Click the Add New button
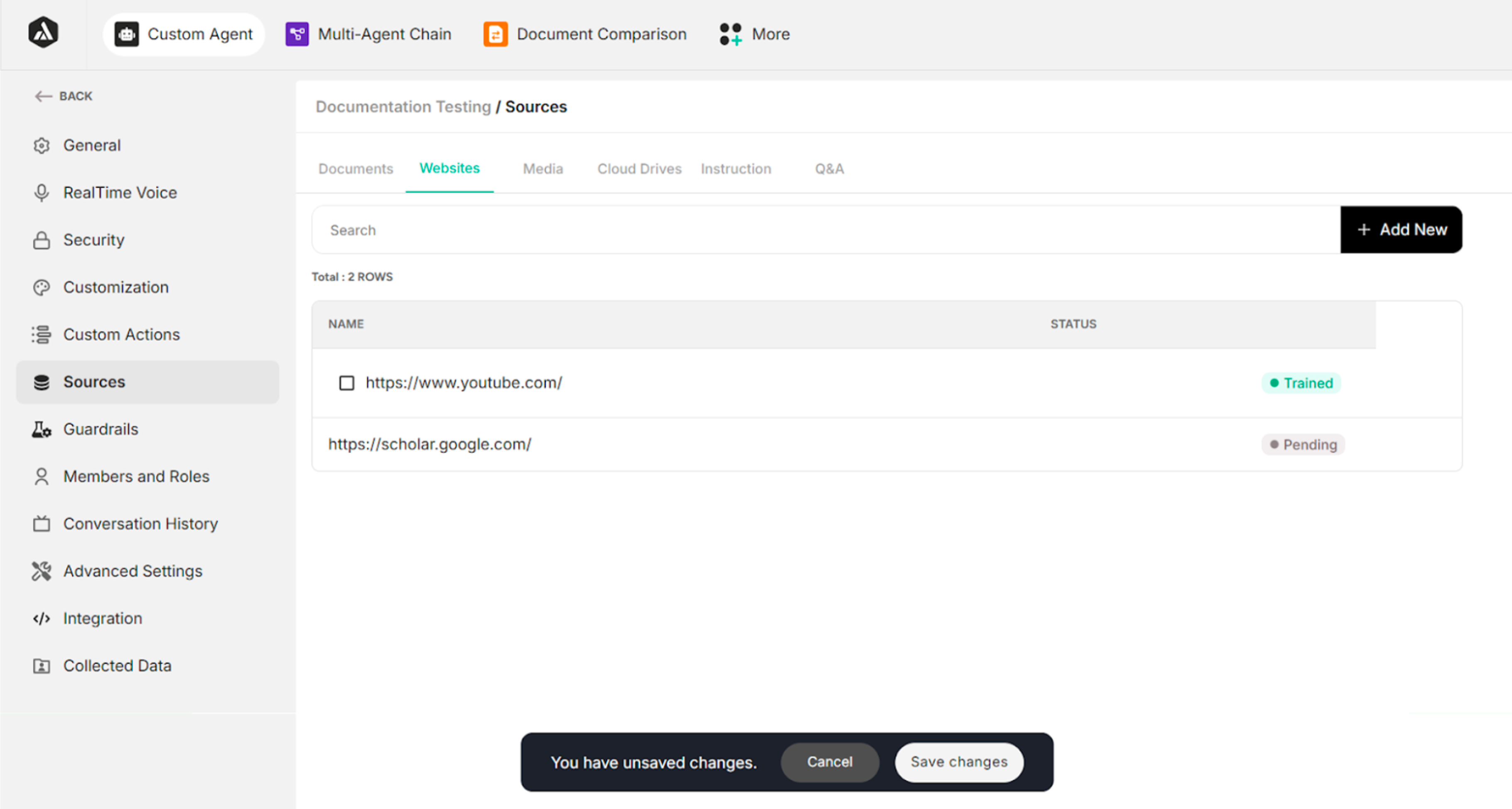Viewport: 1512px width, 809px height. coord(1401,230)
